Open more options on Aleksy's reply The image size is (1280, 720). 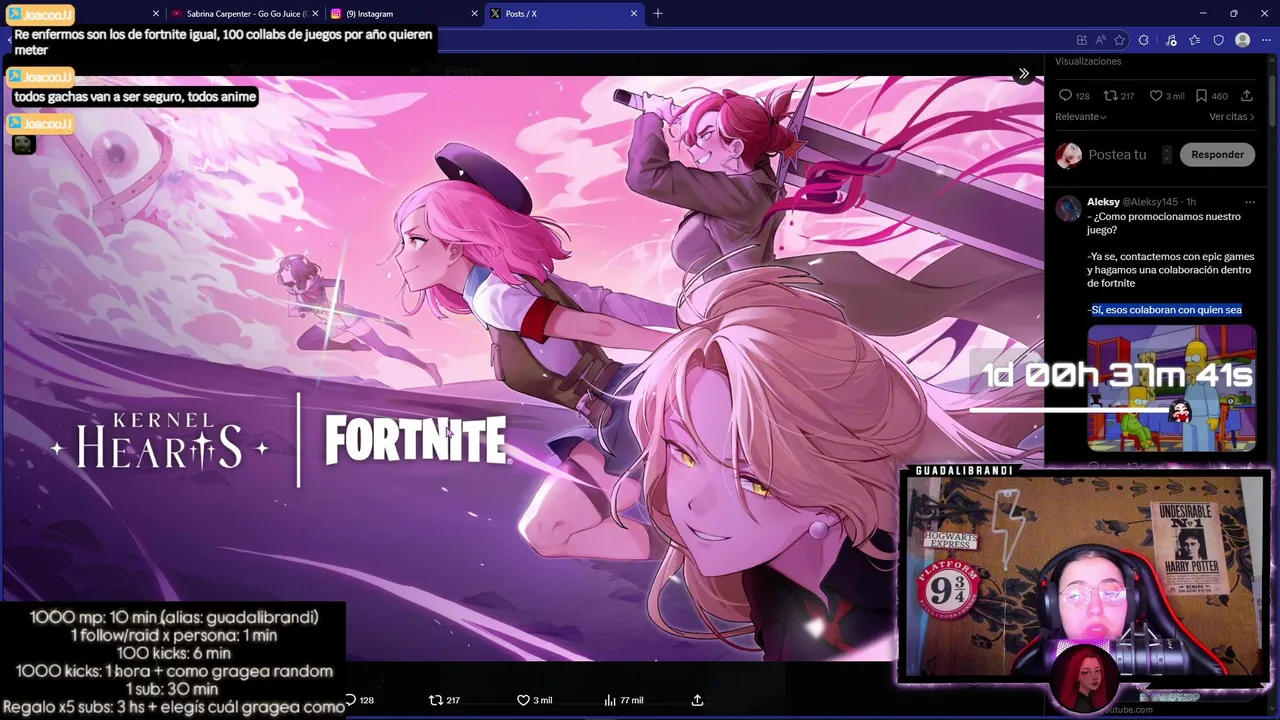point(1250,202)
